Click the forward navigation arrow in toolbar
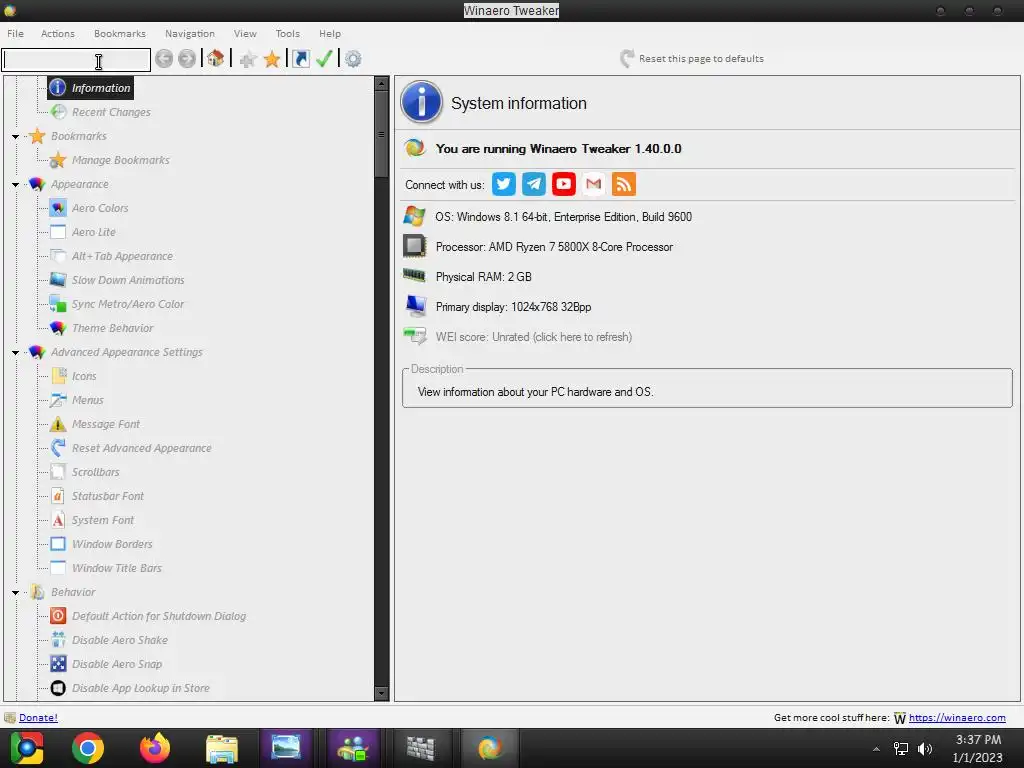Image resolution: width=1024 pixels, height=768 pixels. click(187, 59)
